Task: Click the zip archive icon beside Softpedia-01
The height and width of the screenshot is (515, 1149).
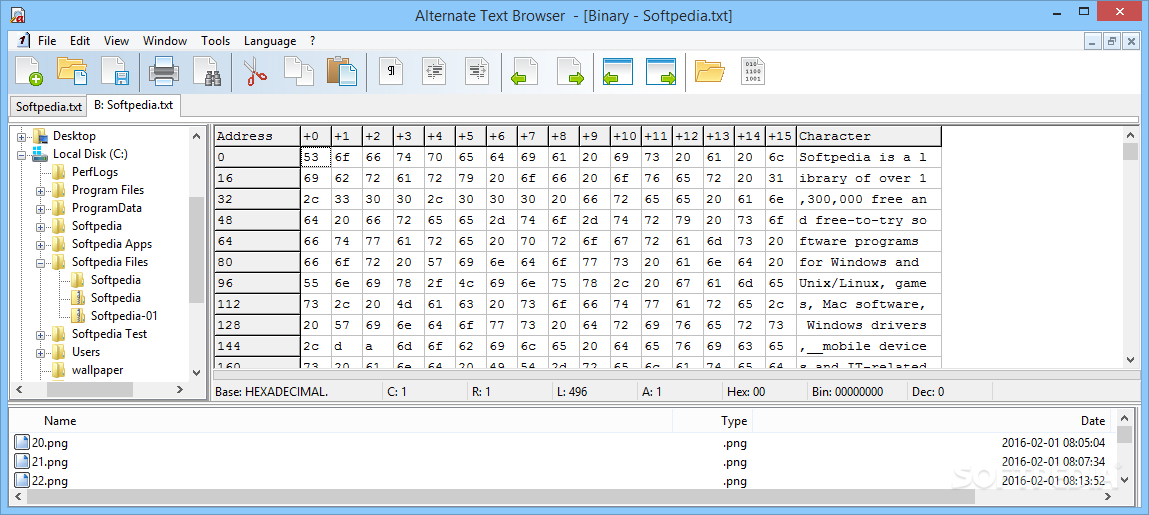Action: (x=78, y=316)
